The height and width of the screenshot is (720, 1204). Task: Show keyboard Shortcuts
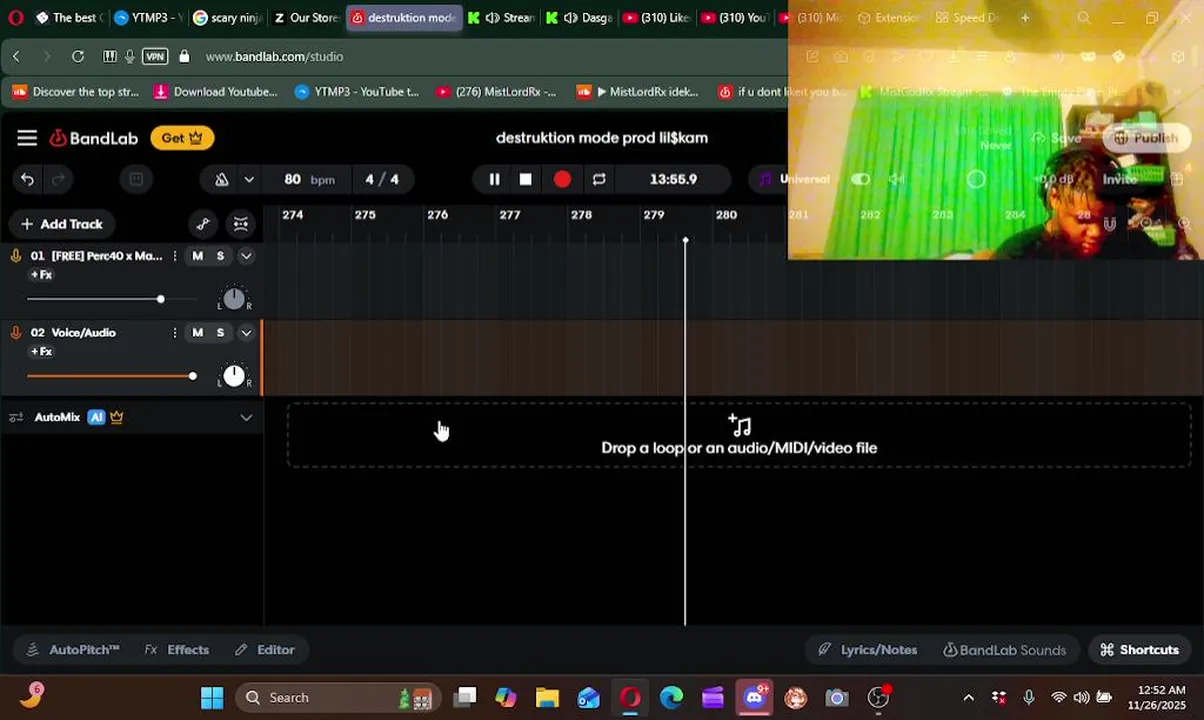(x=1139, y=650)
